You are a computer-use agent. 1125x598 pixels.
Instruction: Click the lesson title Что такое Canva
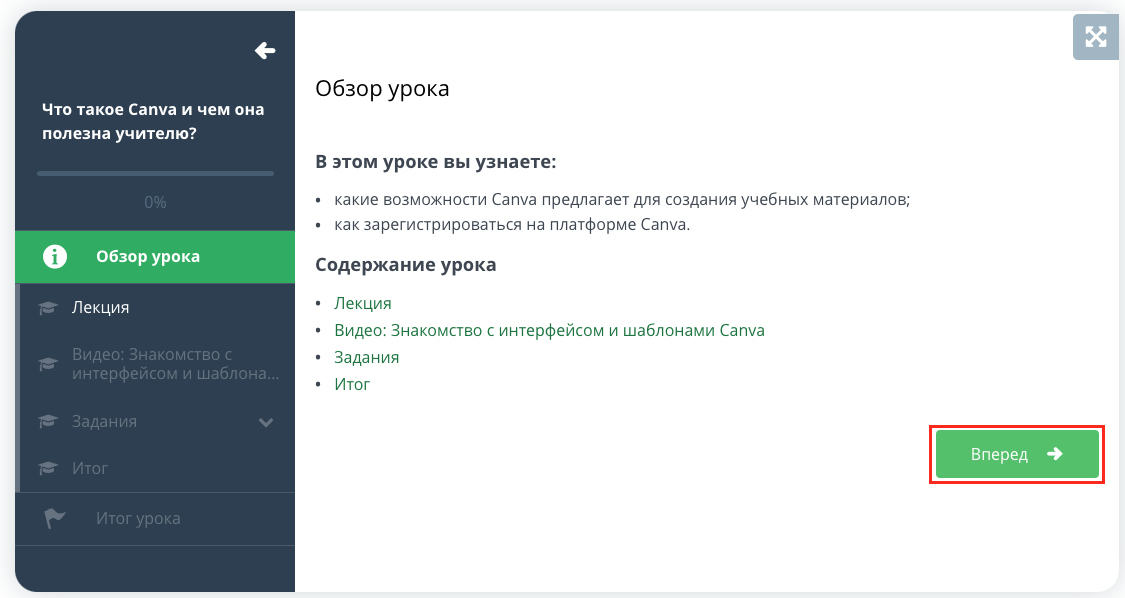[153, 121]
